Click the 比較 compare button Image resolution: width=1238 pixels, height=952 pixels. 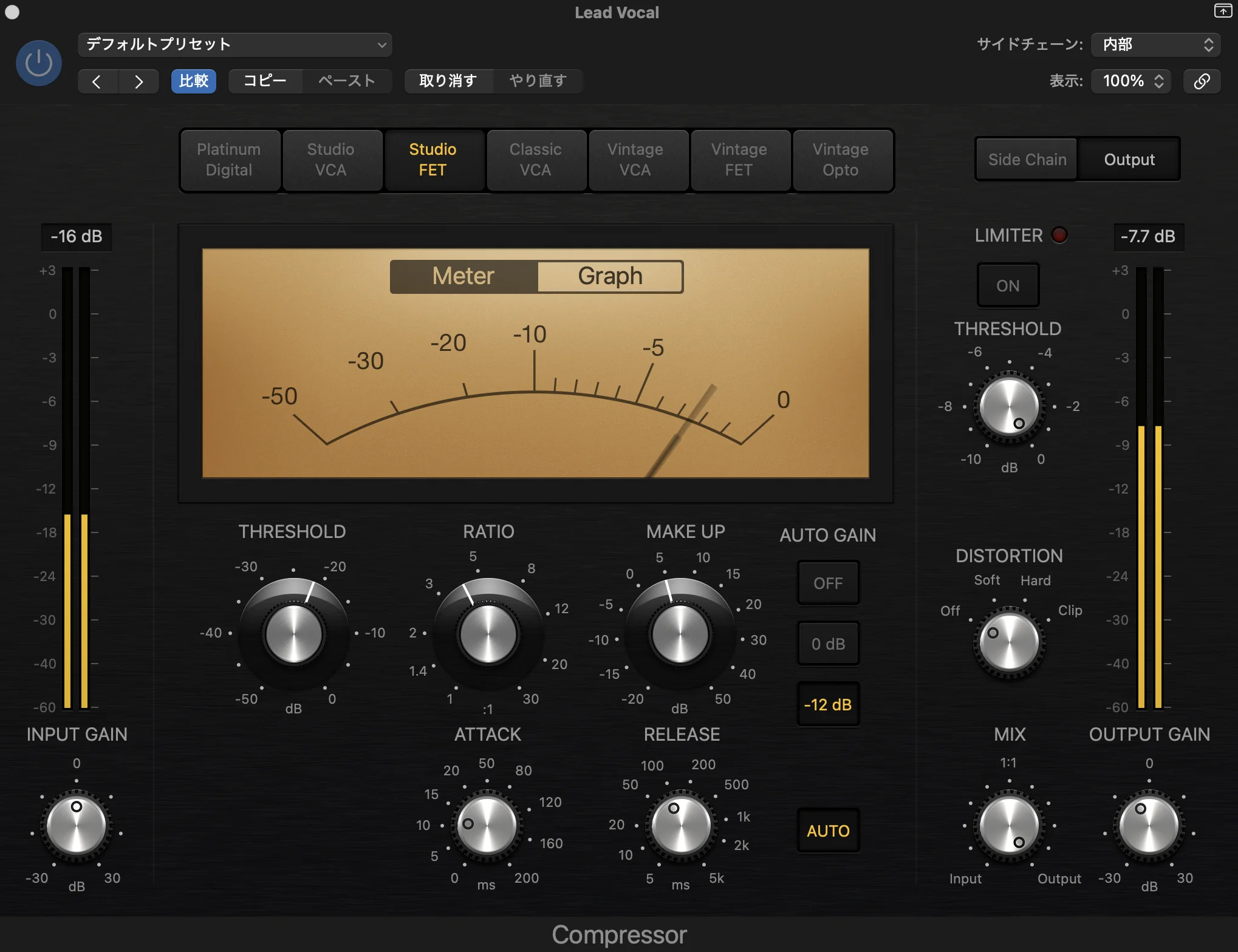tap(194, 81)
